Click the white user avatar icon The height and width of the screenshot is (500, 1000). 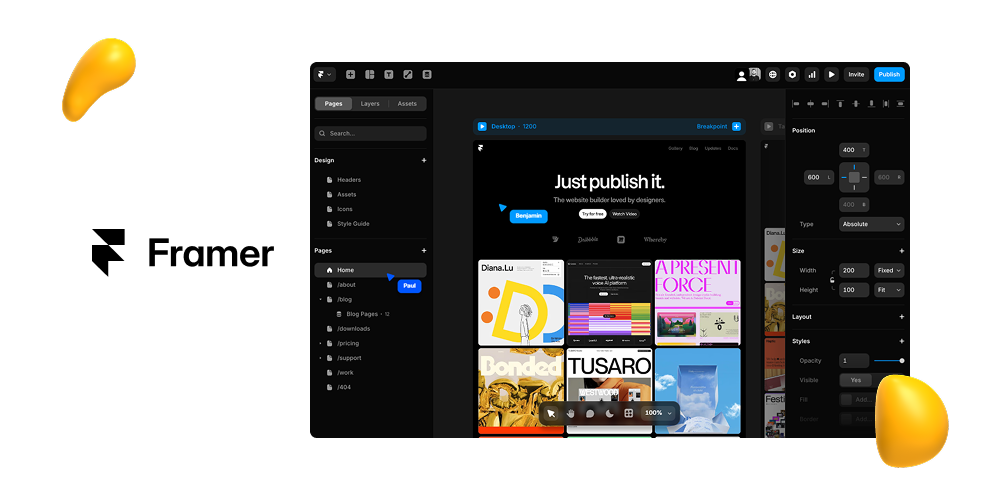click(741, 75)
